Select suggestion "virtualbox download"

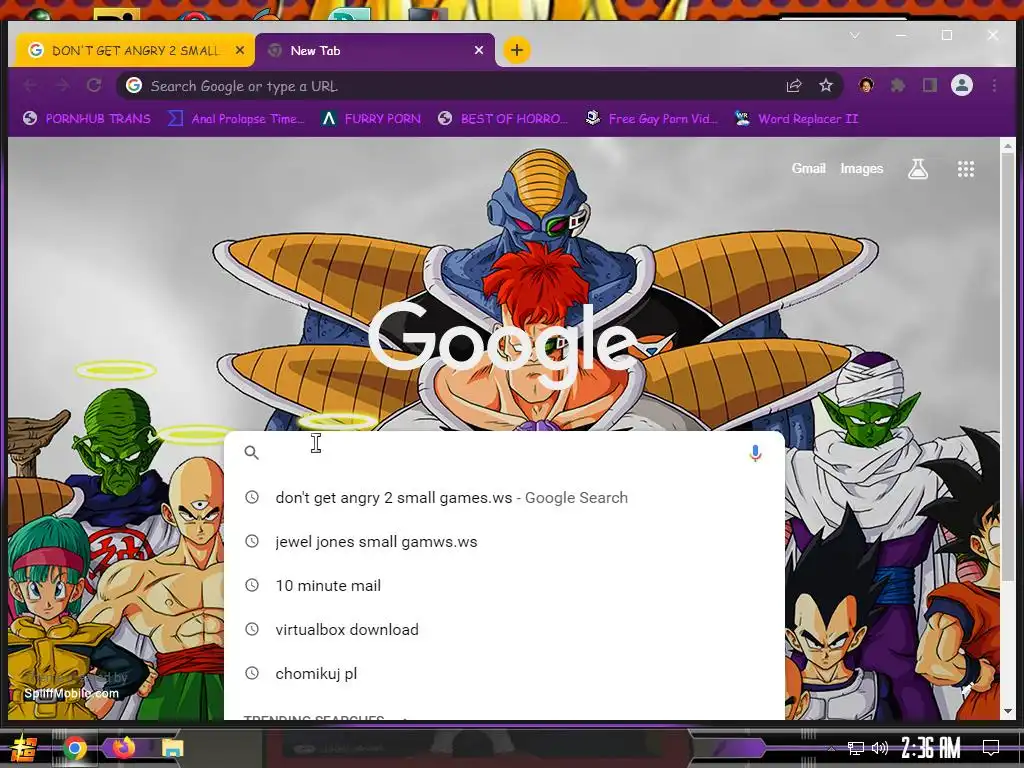[504, 630]
